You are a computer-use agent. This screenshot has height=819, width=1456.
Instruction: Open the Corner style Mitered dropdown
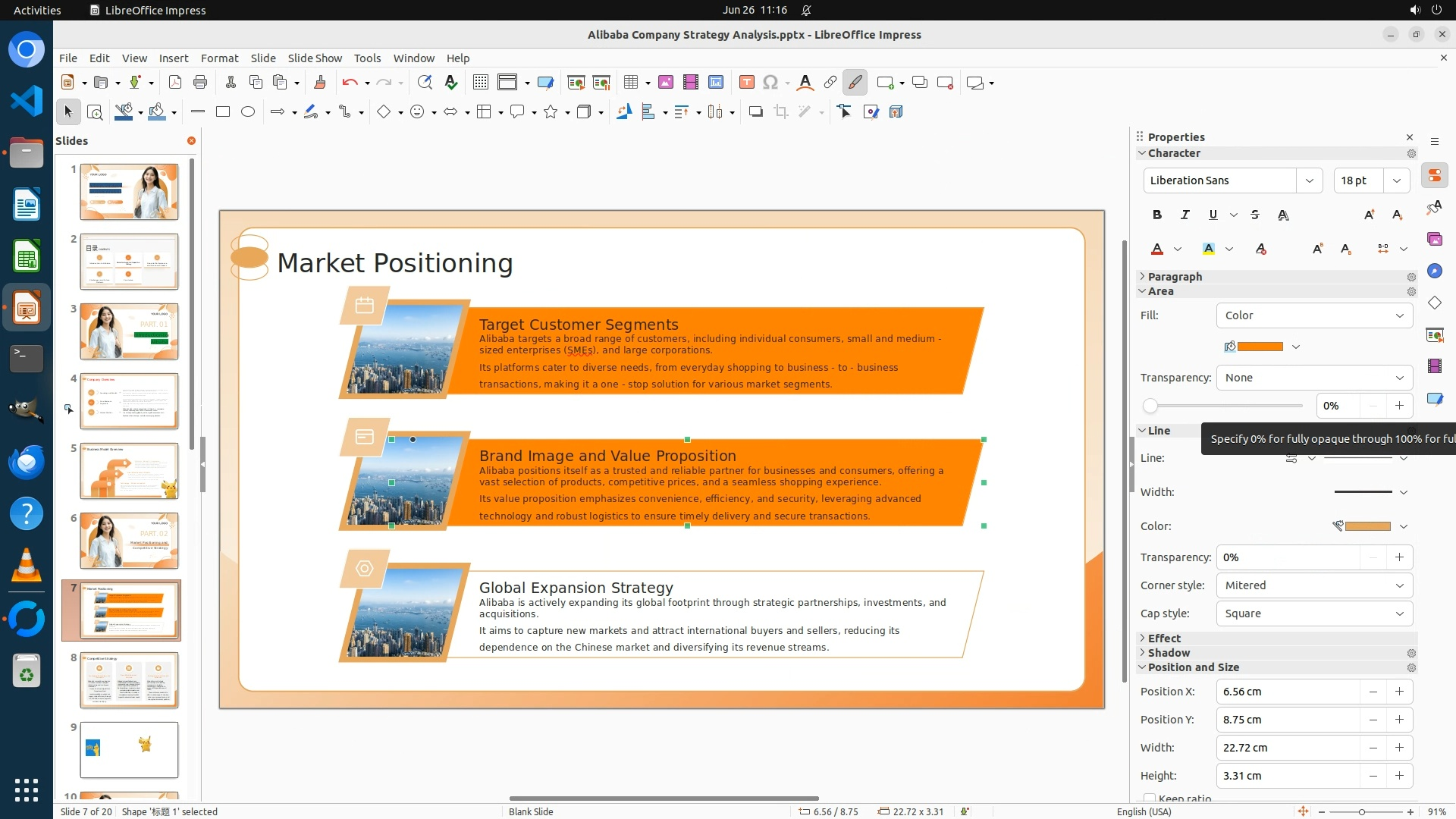tap(1313, 585)
